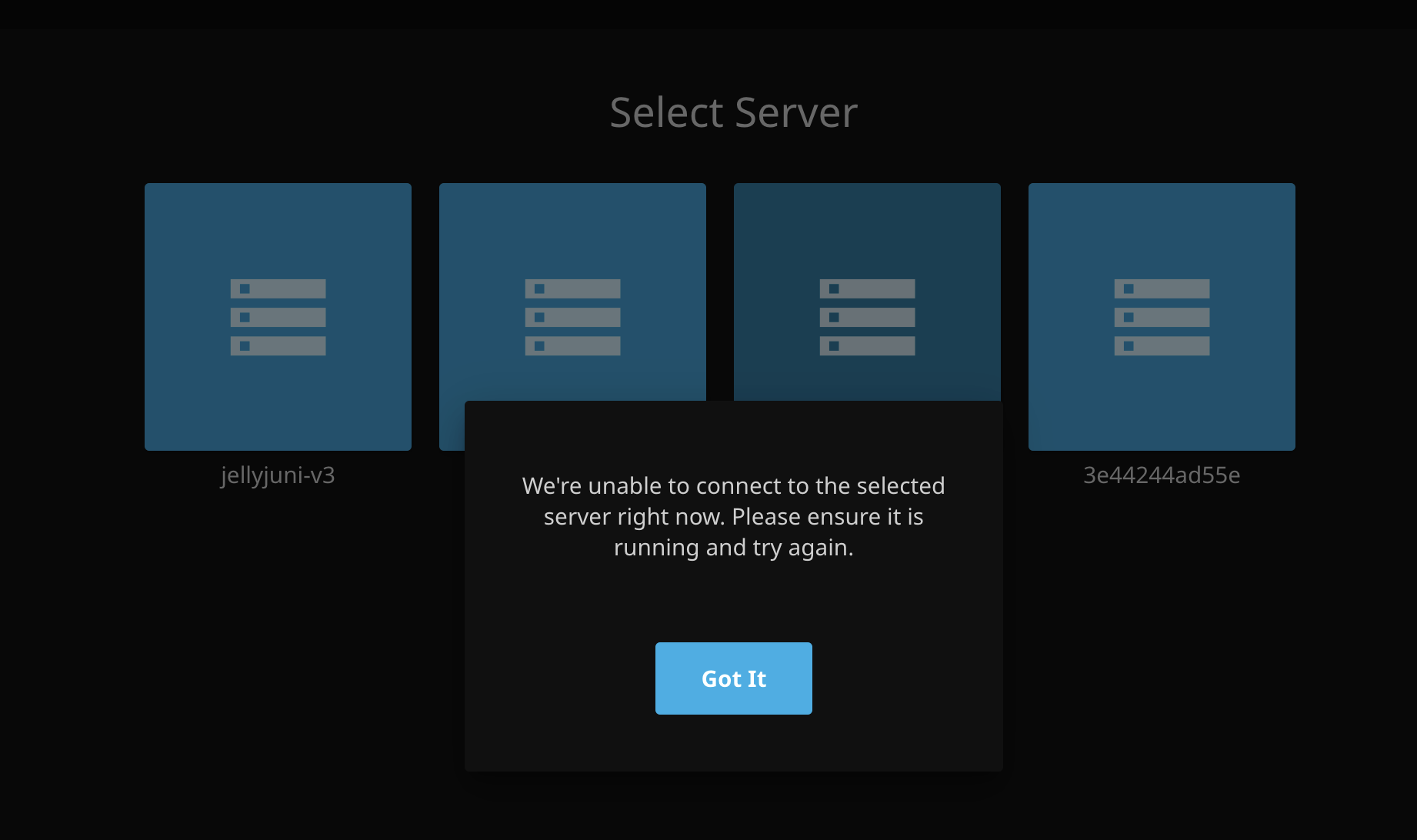Click the server icon in the second card
This screenshot has width=1417, height=840.
click(x=572, y=317)
